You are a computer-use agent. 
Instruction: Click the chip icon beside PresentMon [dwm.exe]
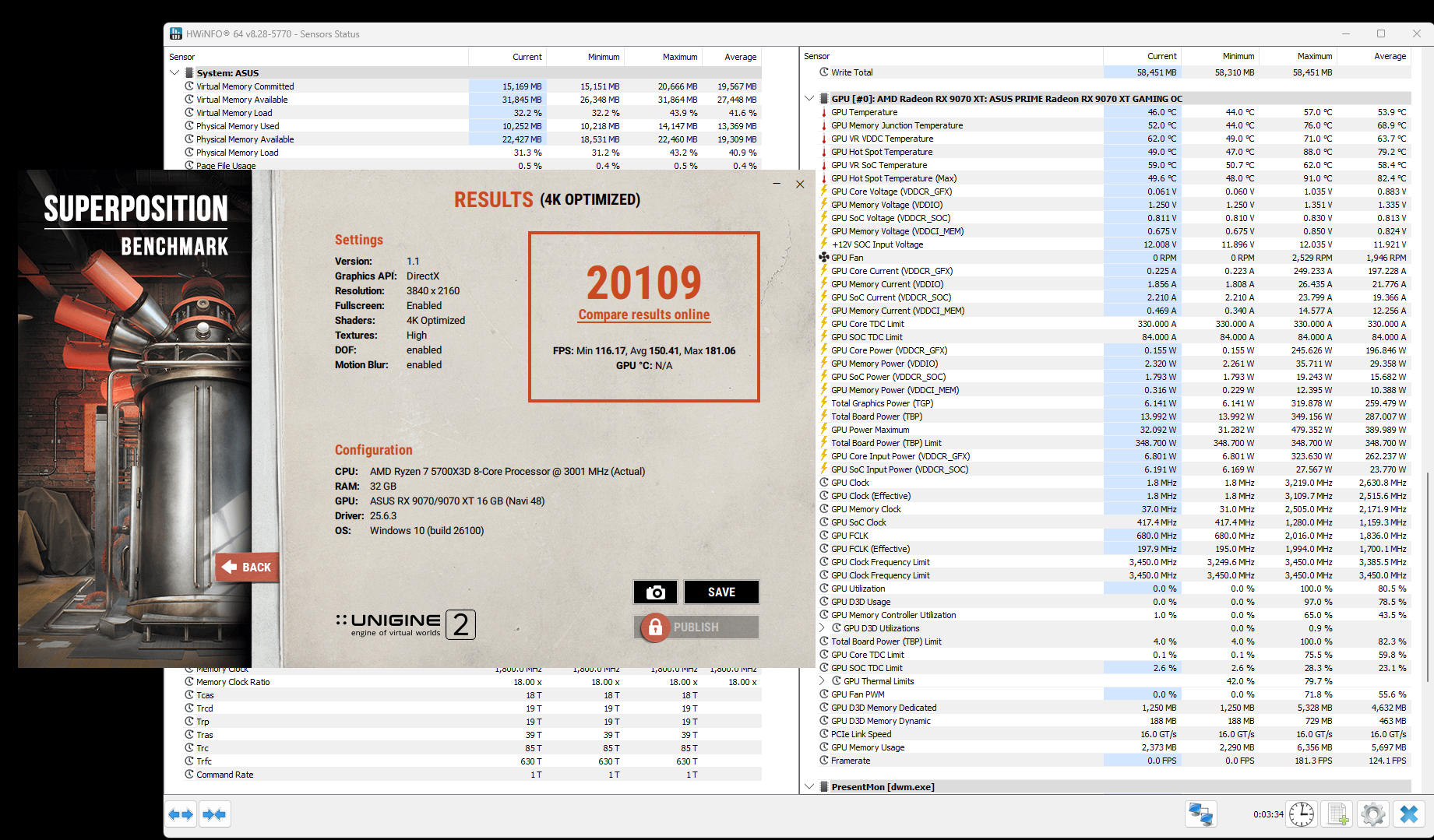pos(824,787)
